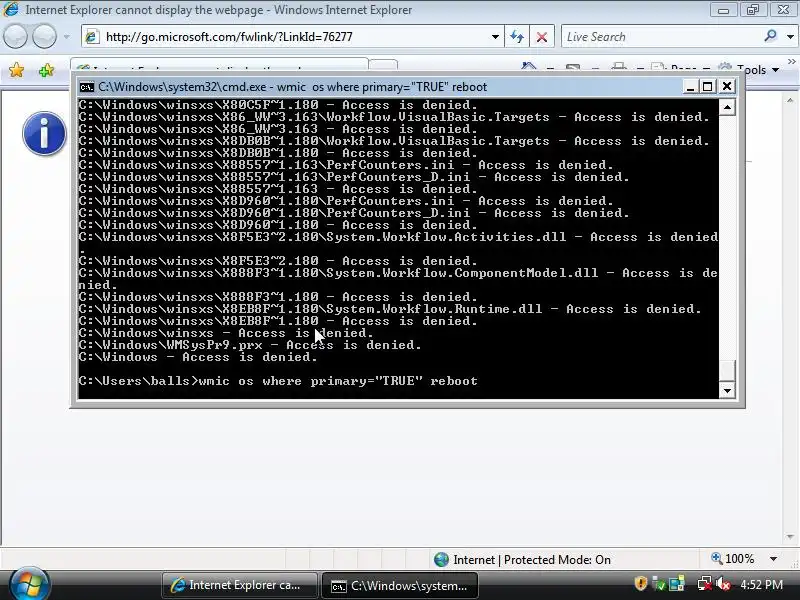This screenshot has width=800, height=600.
Task: Go back with Internet Explorer's Back button
Action: [15, 37]
